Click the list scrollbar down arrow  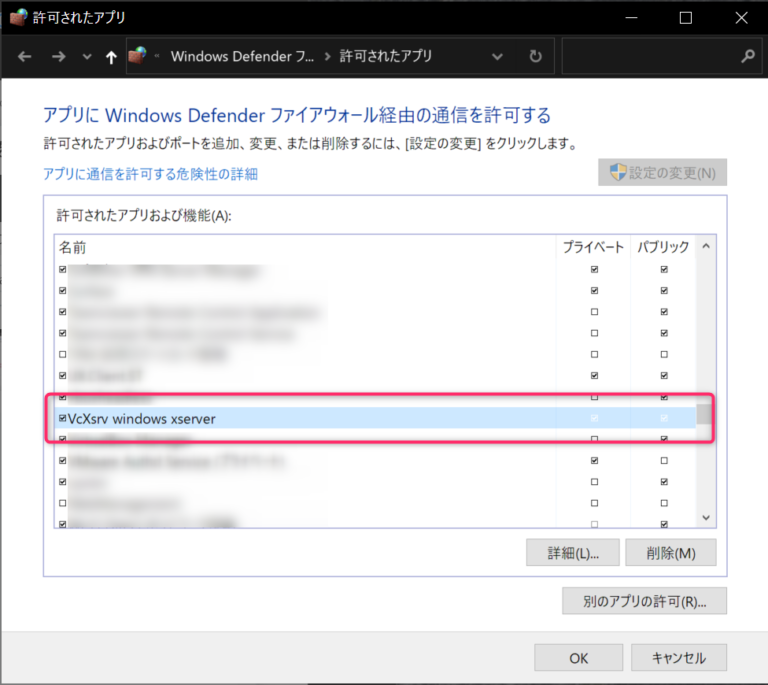pos(706,518)
